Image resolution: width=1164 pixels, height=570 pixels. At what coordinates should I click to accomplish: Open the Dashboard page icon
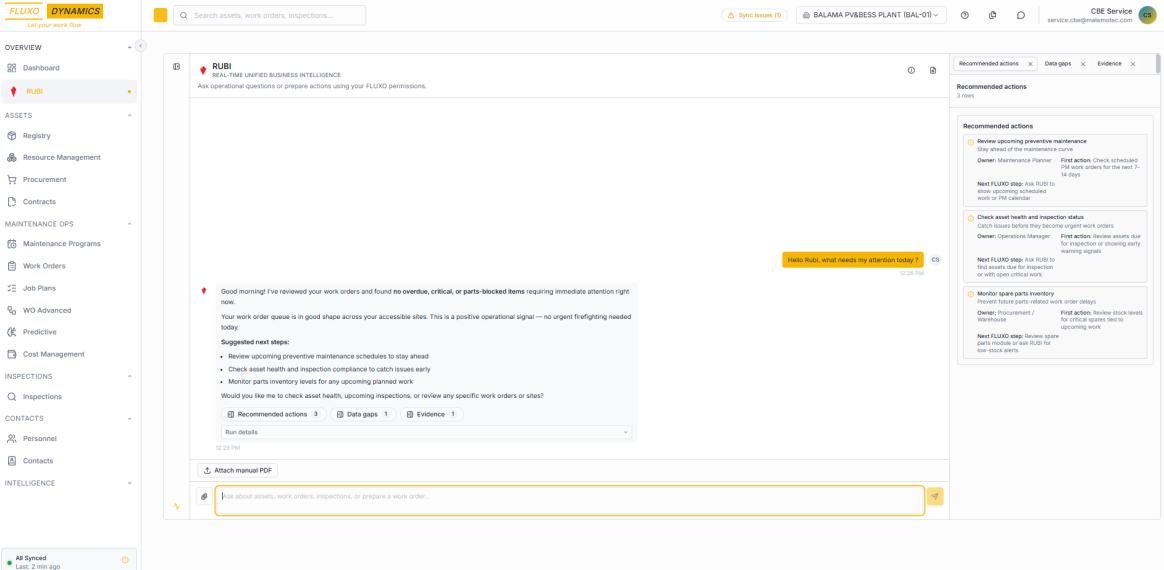pos(12,68)
